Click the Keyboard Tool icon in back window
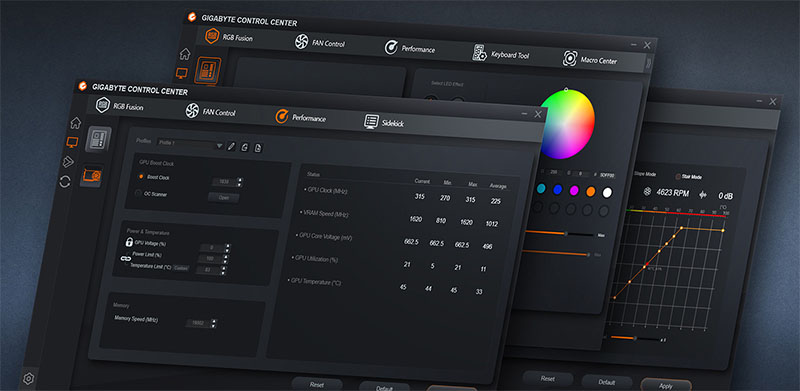 pos(479,53)
